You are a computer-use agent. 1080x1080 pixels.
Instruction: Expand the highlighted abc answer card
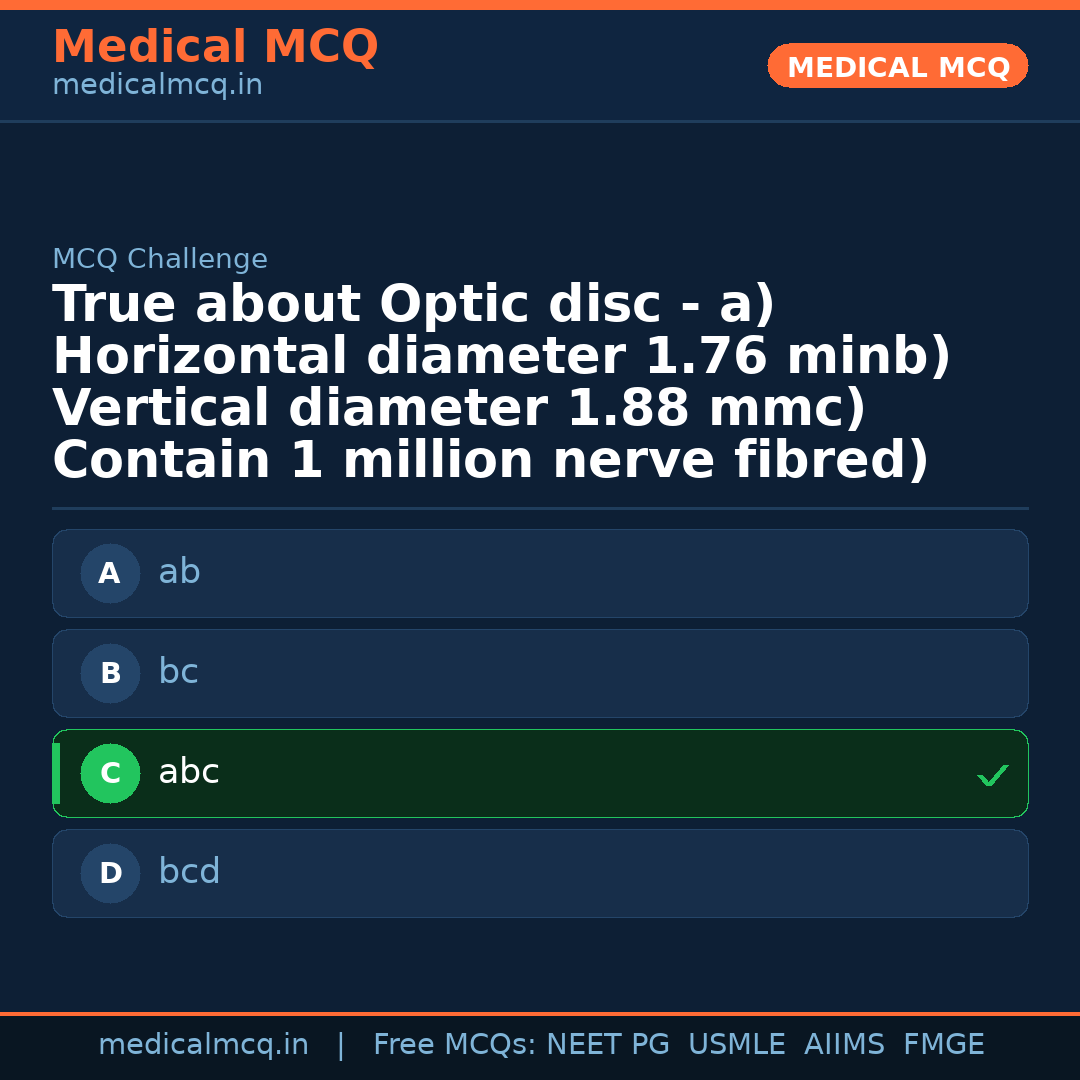[540, 773]
